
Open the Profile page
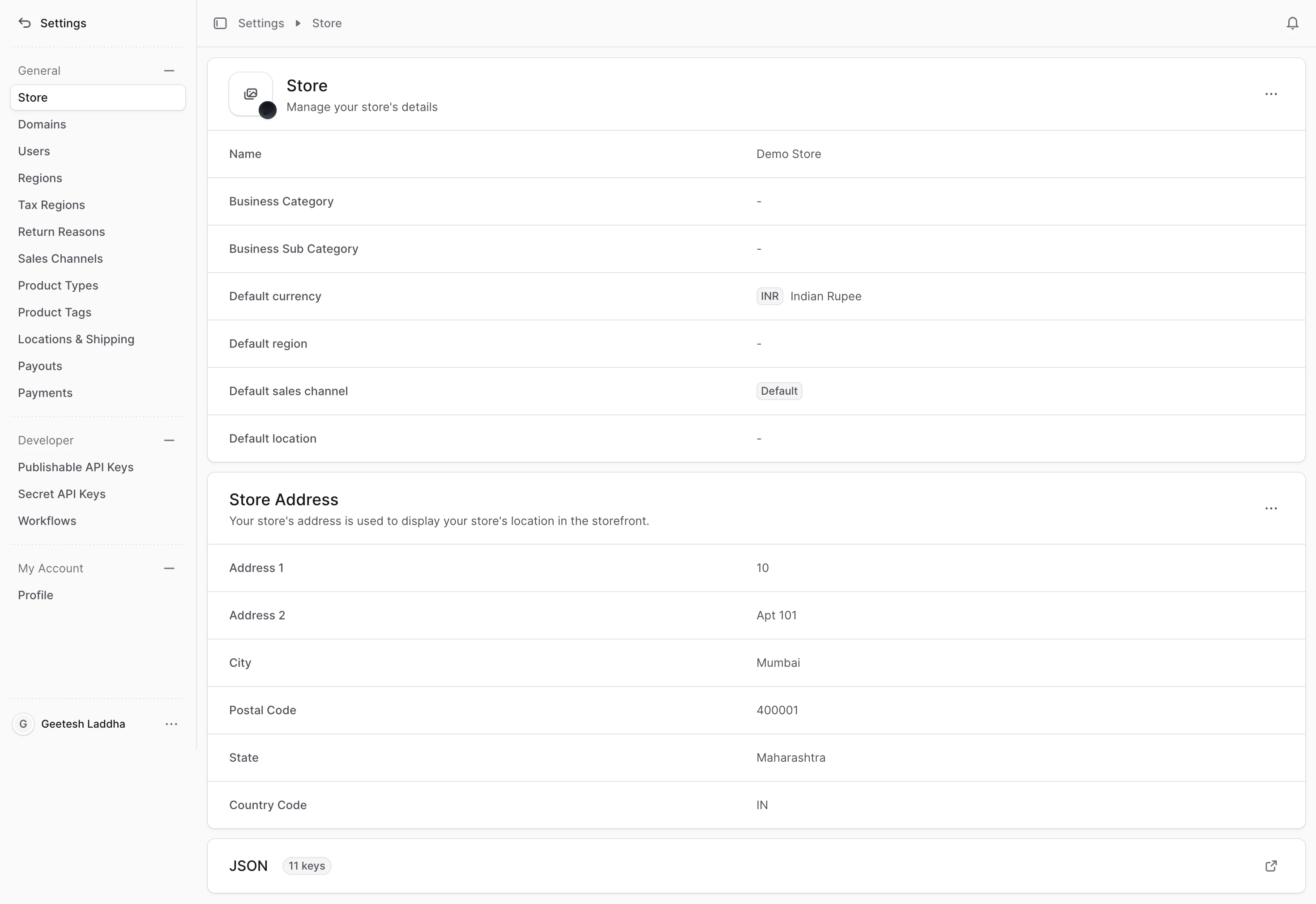tap(35, 595)
